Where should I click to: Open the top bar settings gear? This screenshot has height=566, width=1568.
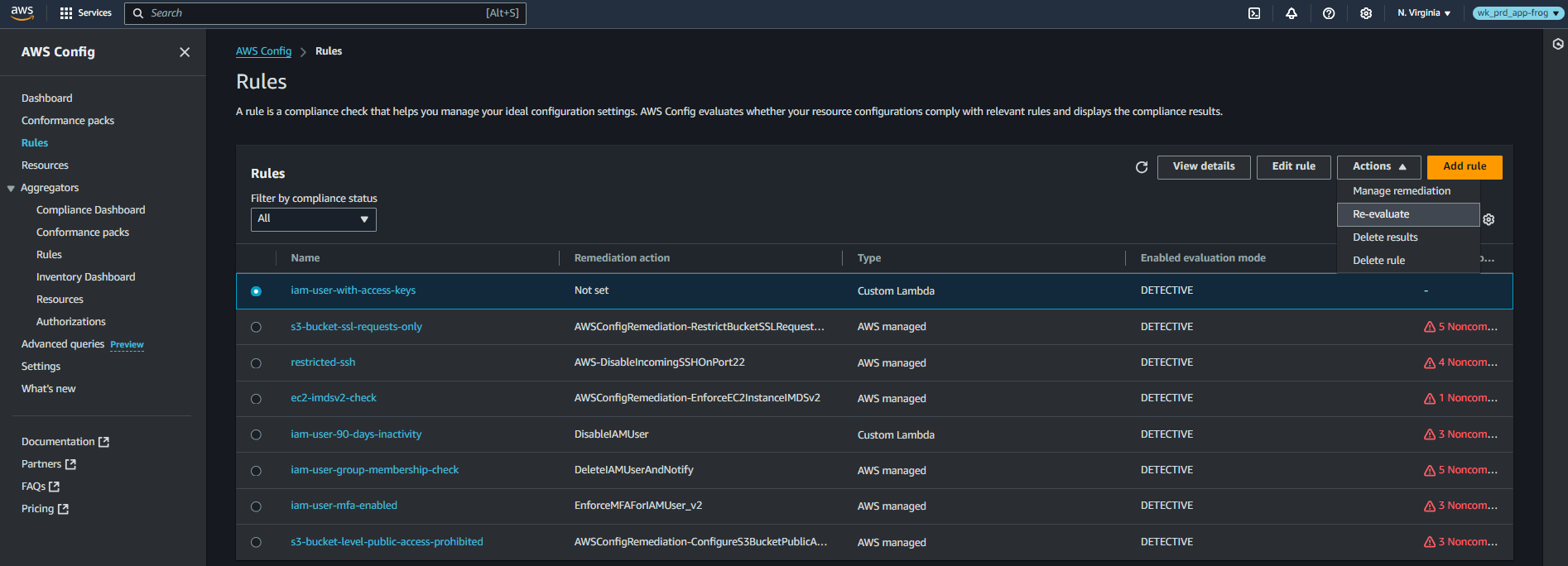(1366, 13)
